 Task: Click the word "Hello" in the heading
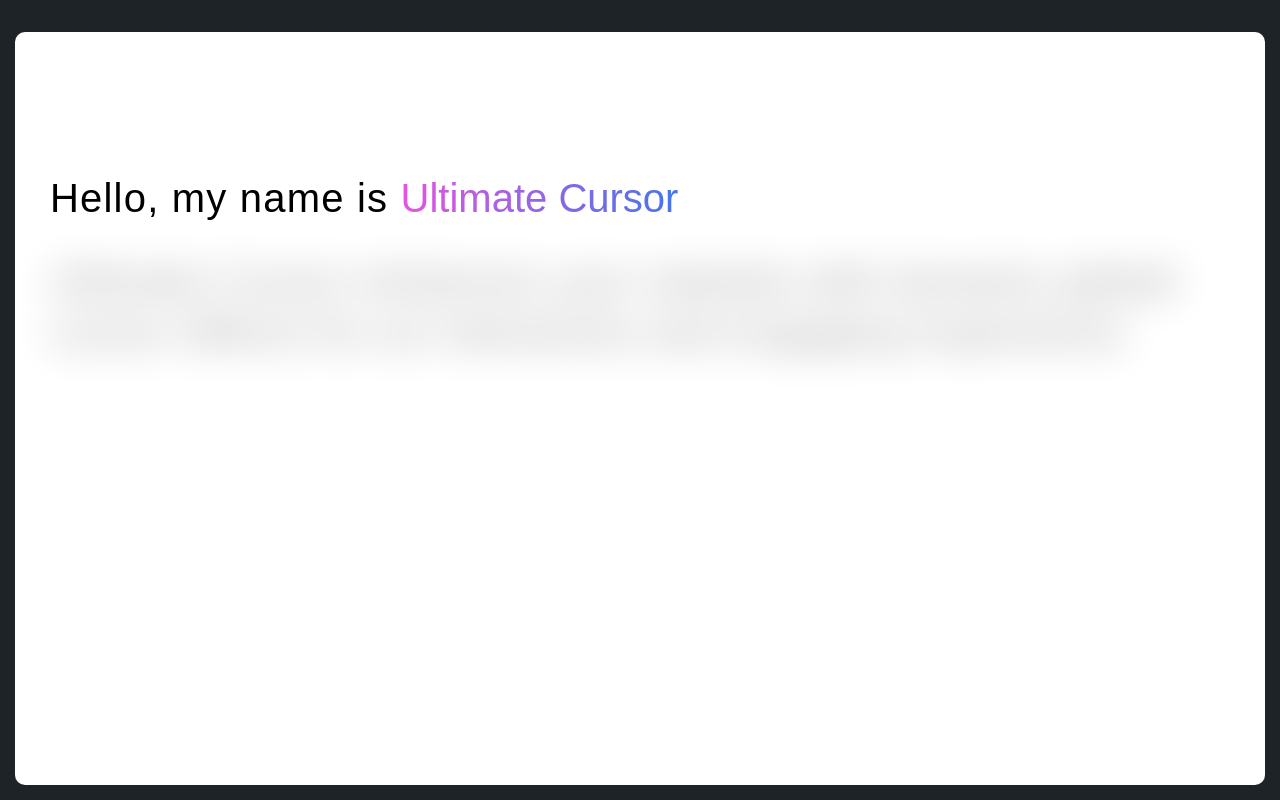pos(98,199)
